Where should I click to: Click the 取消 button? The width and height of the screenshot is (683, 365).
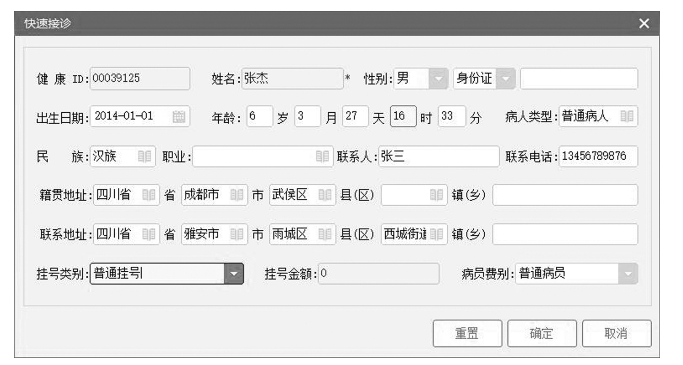tap(617, 334)
